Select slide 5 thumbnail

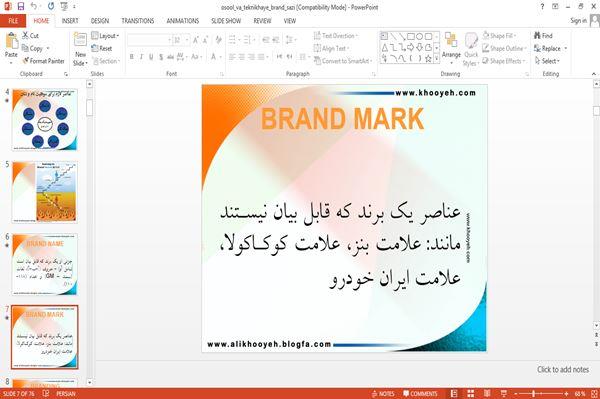(45, 192)
